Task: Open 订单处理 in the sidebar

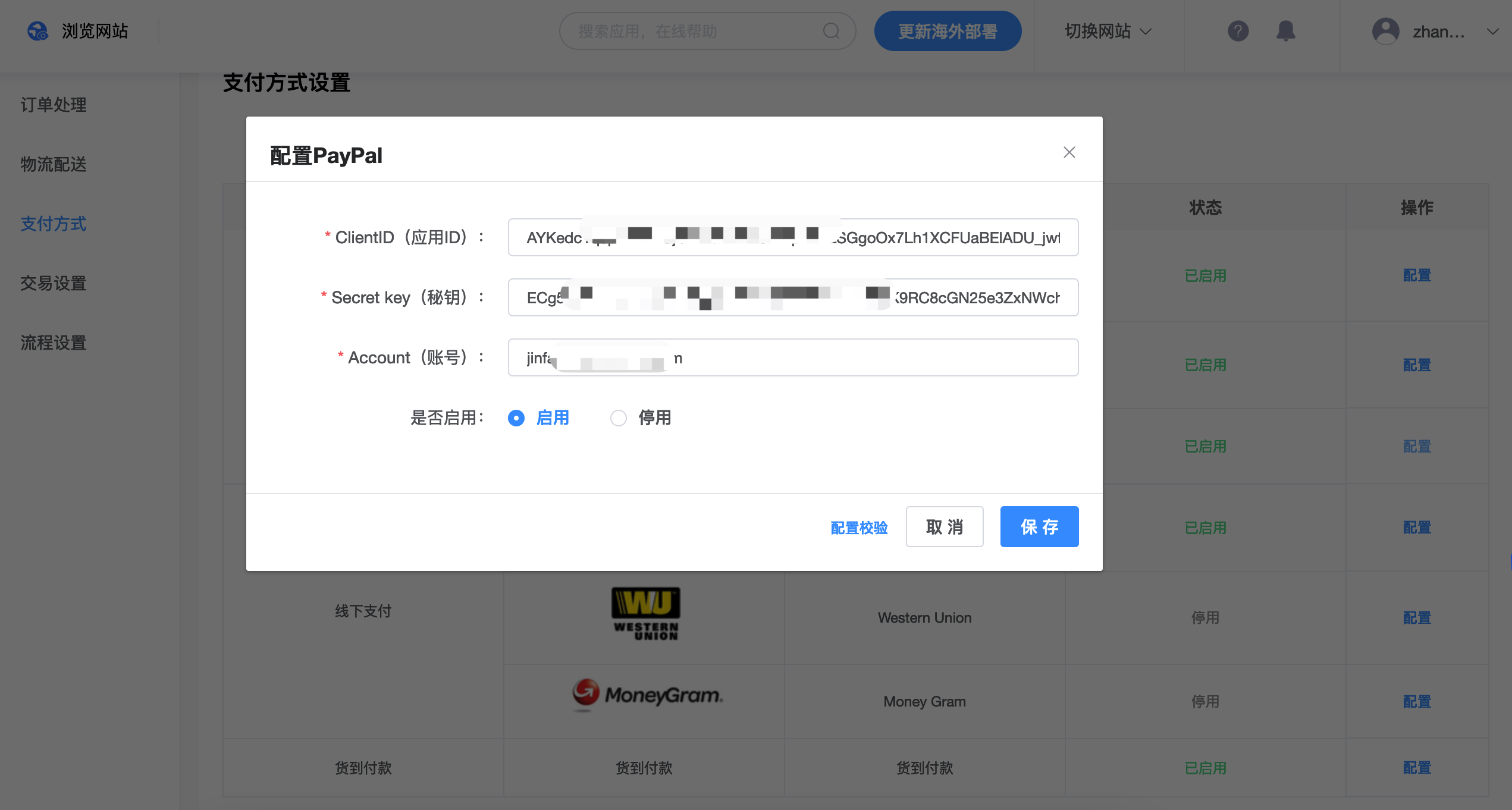Action: tap(54, 105)
